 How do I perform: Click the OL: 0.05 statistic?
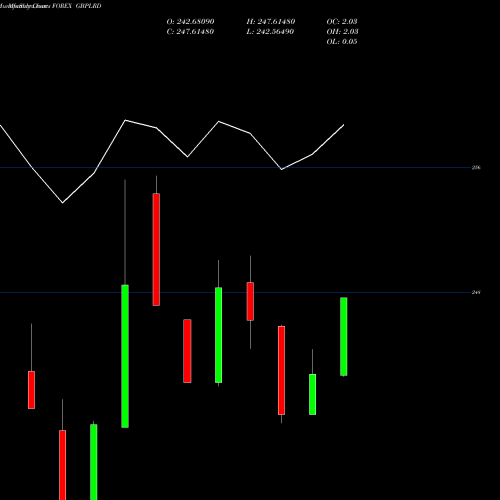point(342,42)
